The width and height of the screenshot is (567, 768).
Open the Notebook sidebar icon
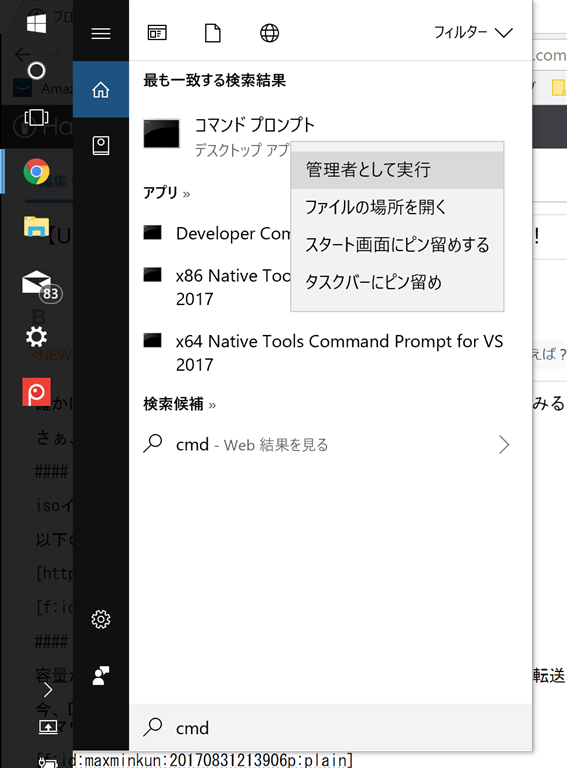coord(101,146)
